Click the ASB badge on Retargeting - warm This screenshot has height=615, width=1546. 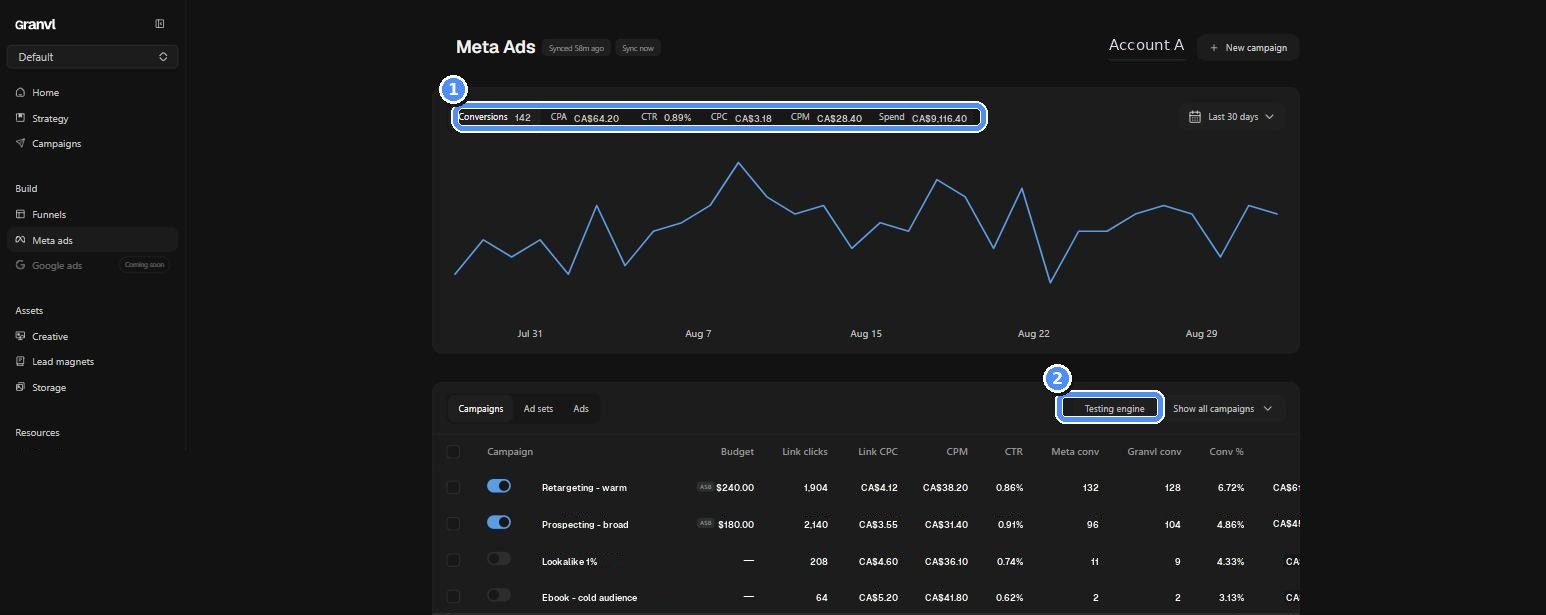pyautogui.click(x=705, y=487)
